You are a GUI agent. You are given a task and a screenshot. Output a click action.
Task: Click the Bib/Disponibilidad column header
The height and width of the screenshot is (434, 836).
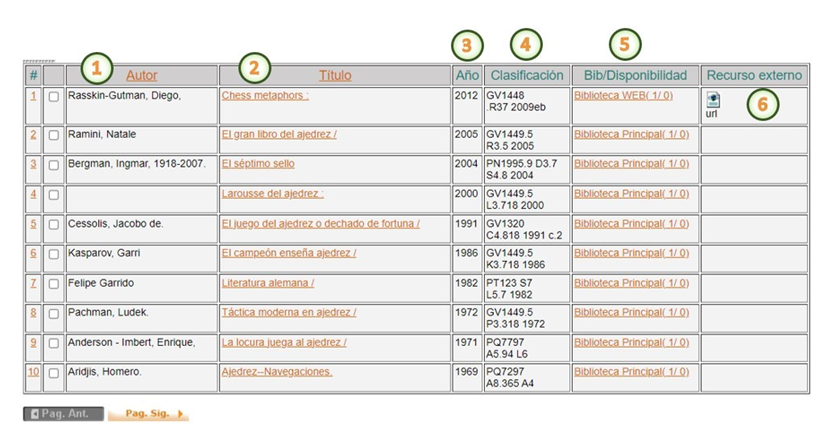[635, 75]
